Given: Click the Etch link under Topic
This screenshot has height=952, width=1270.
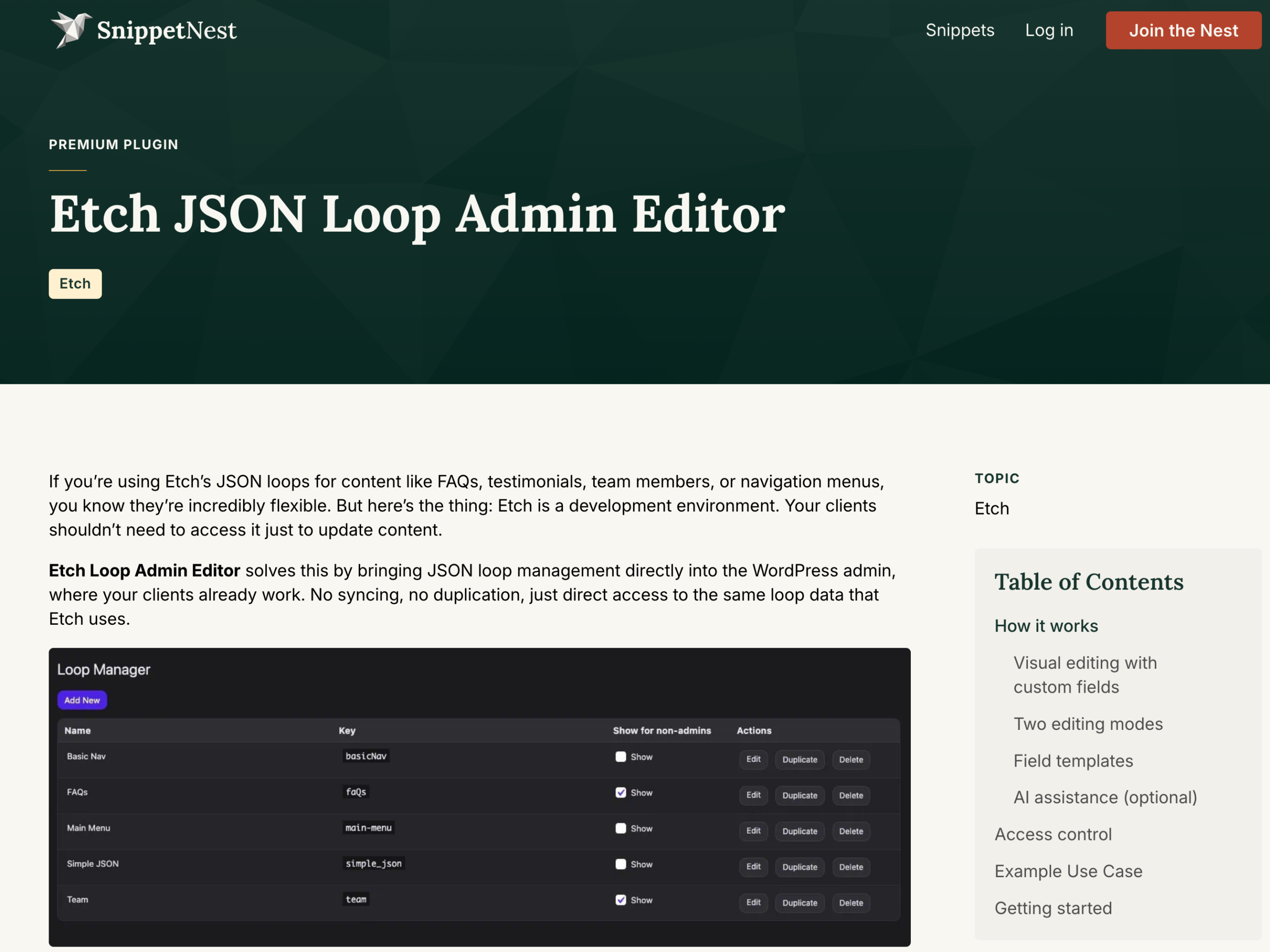Looking at the screenshot, I should click(992, 508).
